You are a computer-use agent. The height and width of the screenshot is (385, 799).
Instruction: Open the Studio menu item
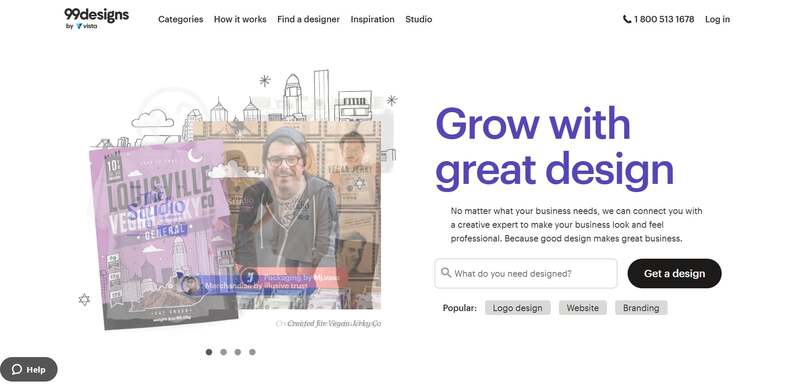419,19
